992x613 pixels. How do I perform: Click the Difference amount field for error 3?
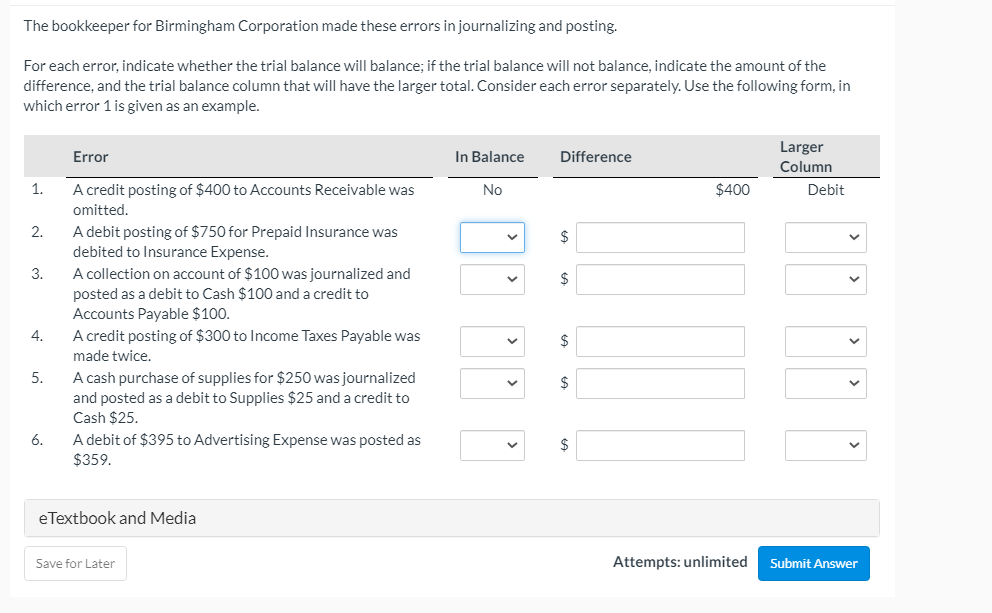[660, 279]
